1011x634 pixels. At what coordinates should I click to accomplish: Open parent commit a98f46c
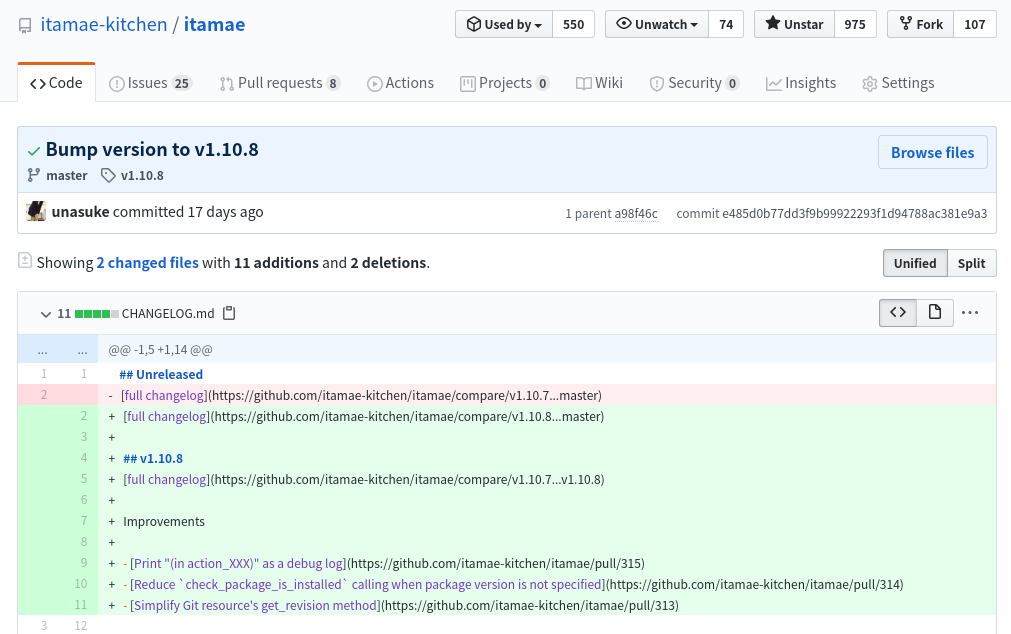pyautogui.click(x=636, y=213)
